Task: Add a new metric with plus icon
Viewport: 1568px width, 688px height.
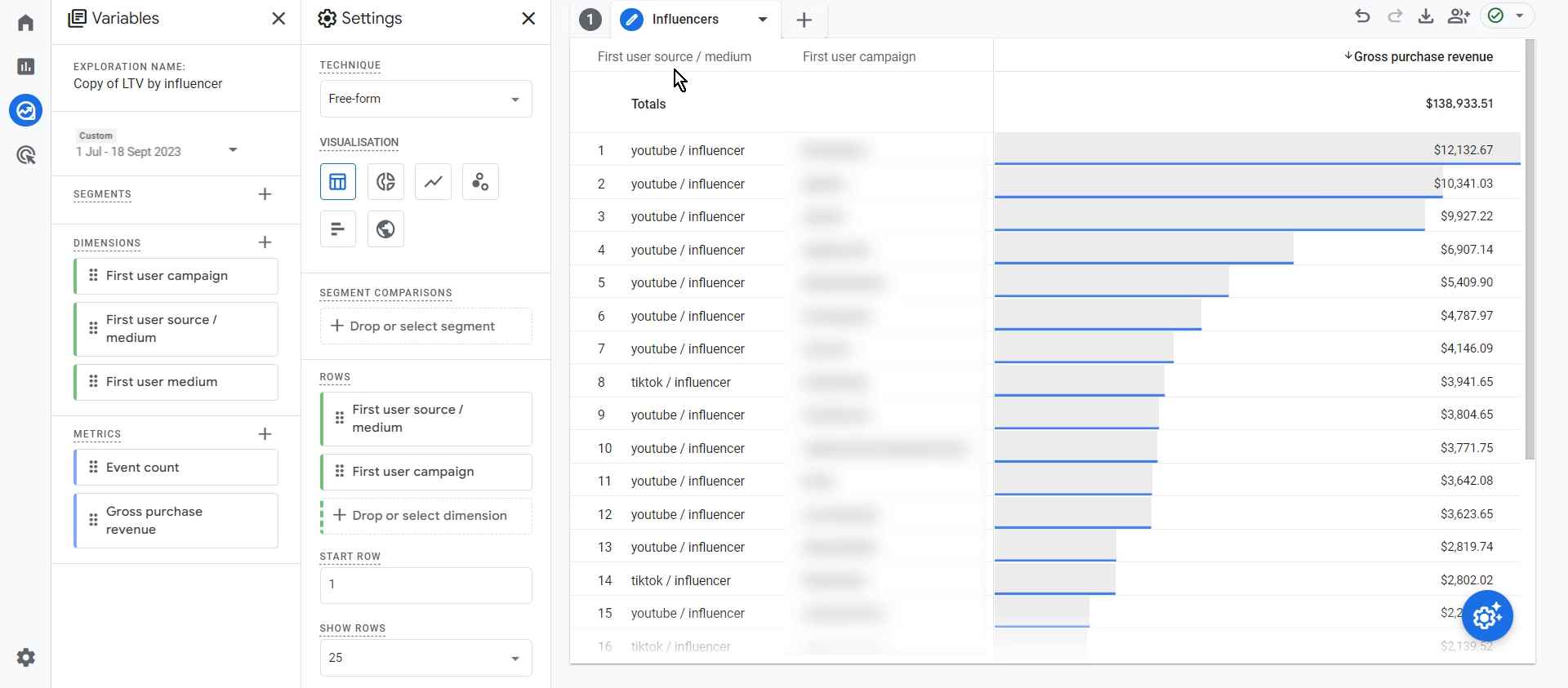Action: click(265, 434)
